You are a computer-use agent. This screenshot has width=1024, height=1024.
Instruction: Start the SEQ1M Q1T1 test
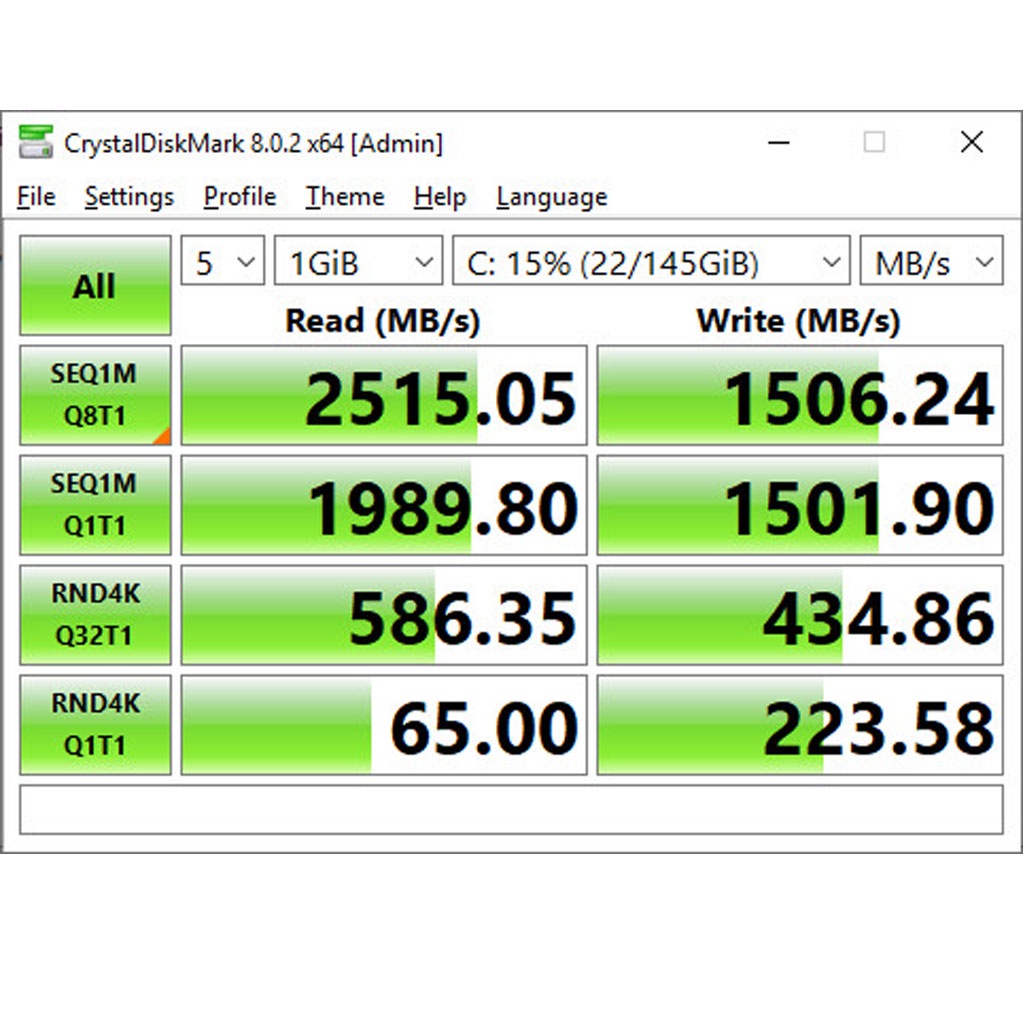pyautogui.click(x=95, y=505)
